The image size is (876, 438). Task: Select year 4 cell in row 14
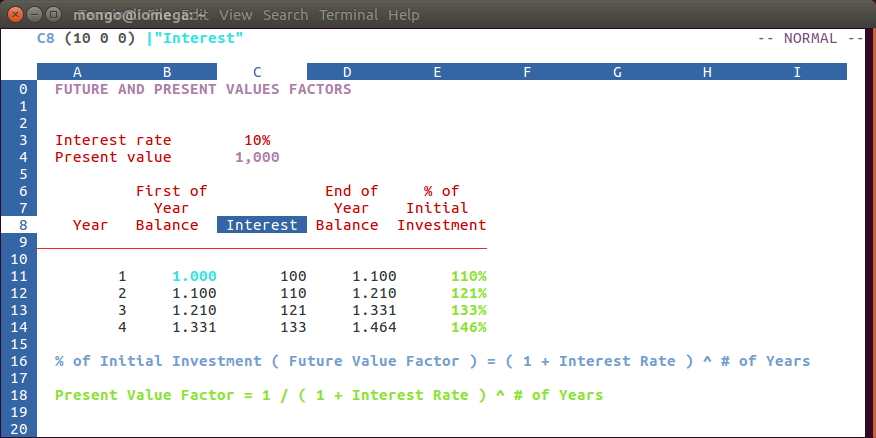(x=122, y=327)
